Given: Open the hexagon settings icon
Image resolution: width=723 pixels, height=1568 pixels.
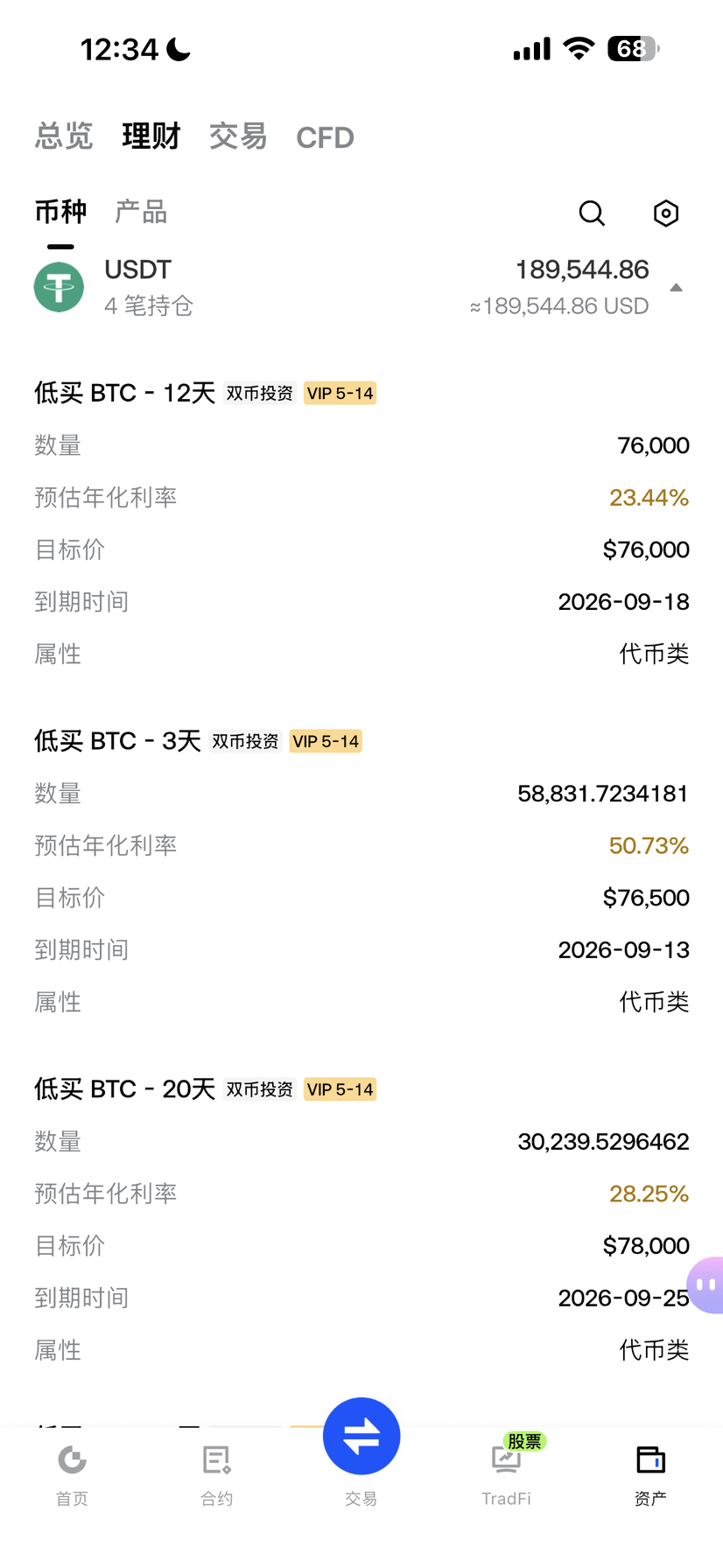Looking at the screenshot, I should [x=666, y=213].
